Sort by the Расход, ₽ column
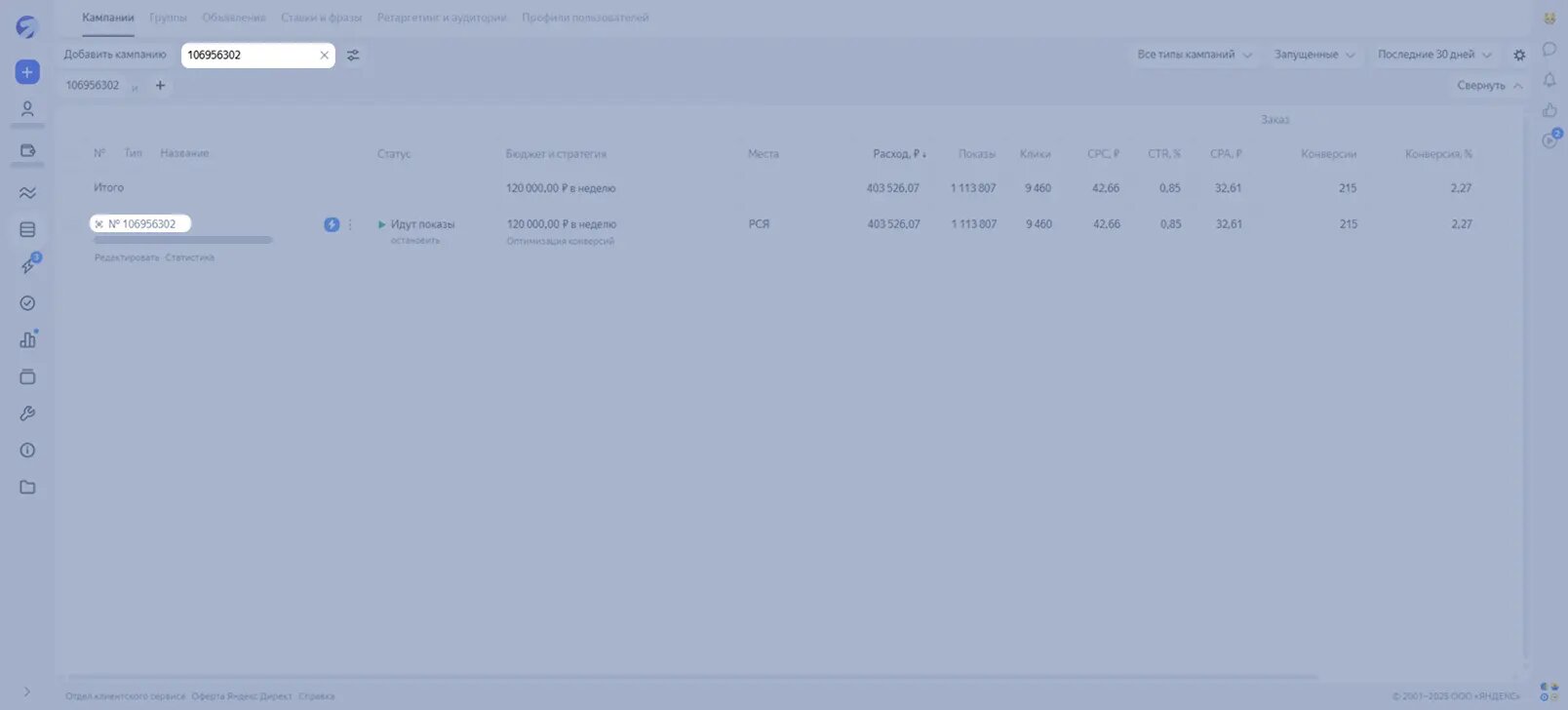This screenshot has height=710, width=1568. coord(899,154)
